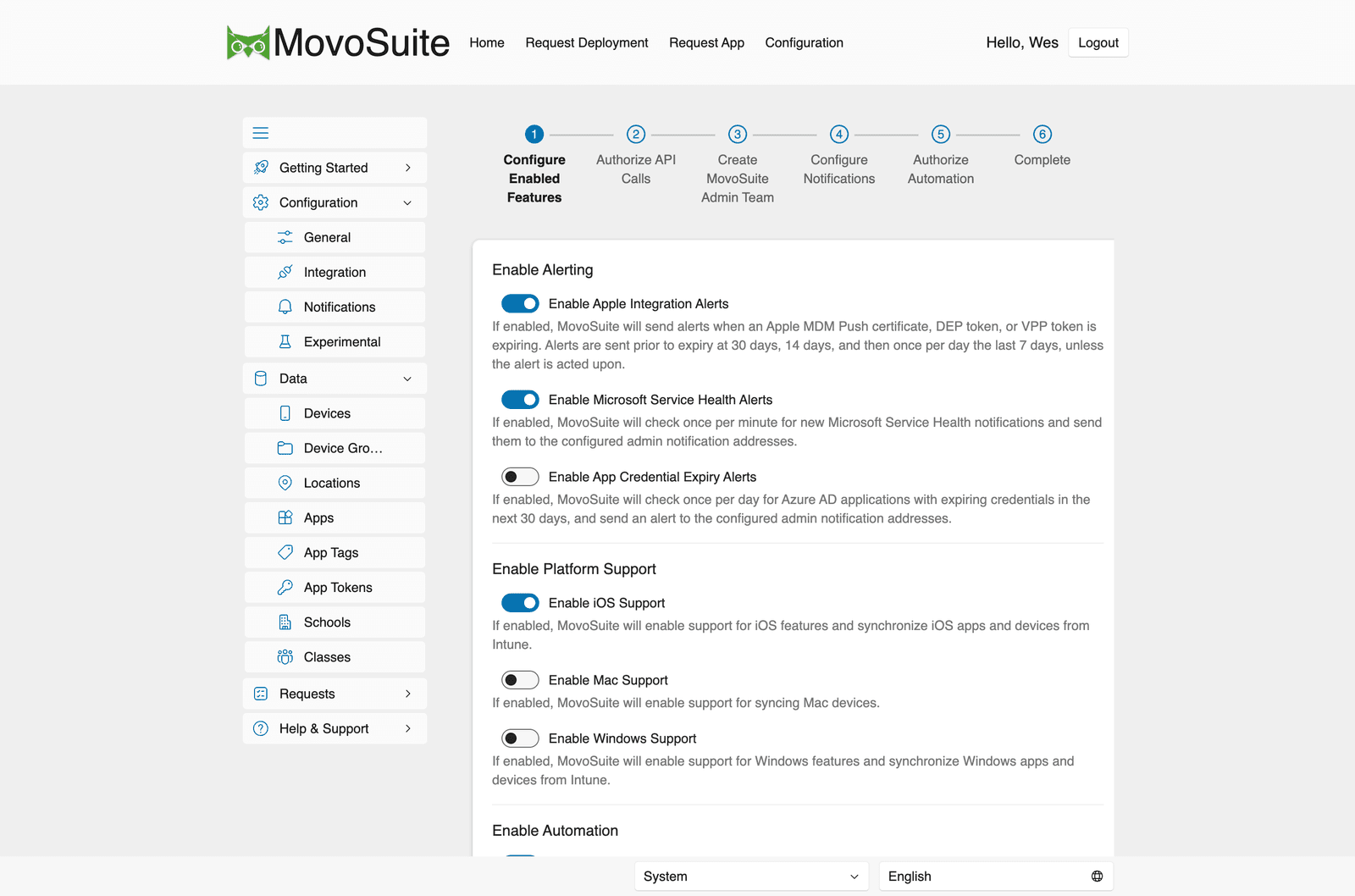
Task: Click the App Tokens key icon
Action: (285, 587)
